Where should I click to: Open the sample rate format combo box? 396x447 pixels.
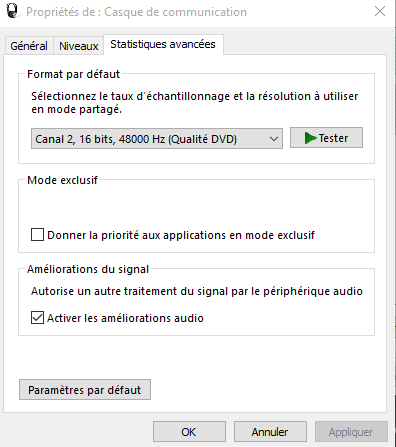tap(157, 139)
